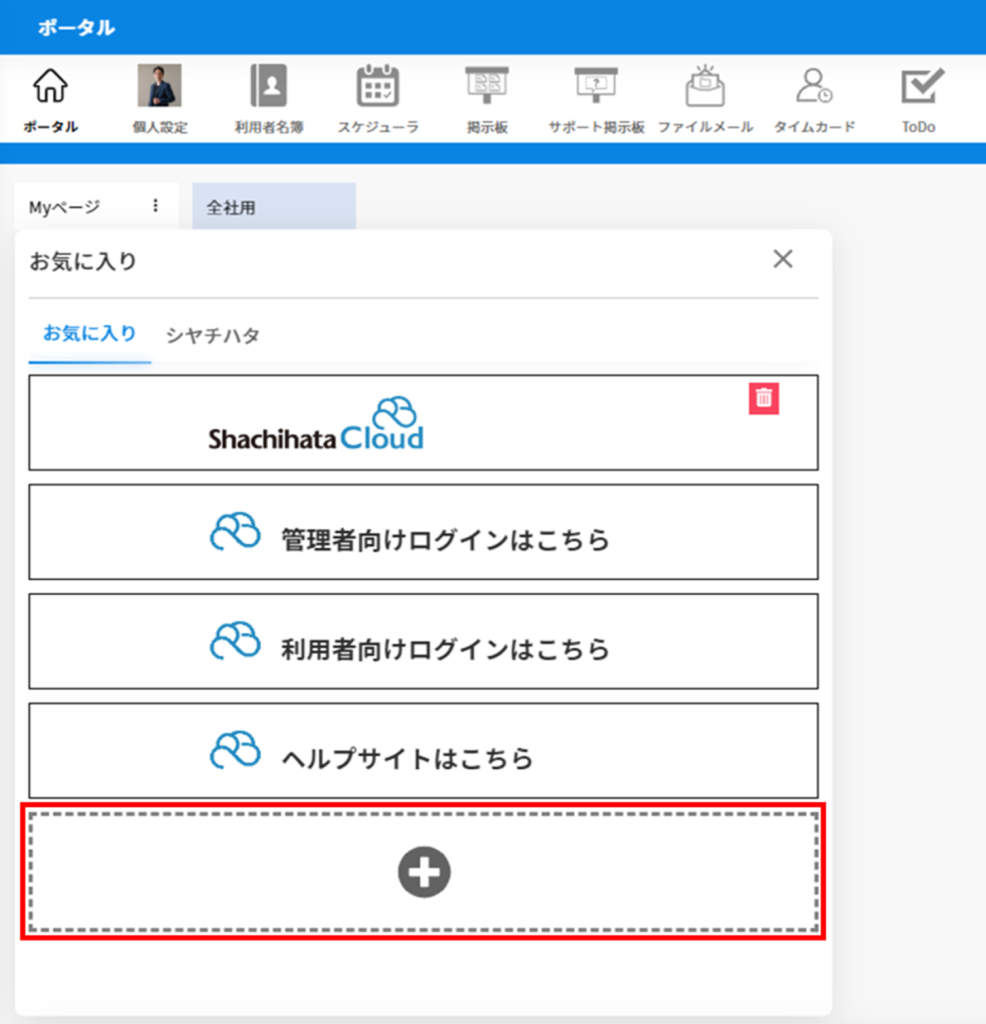Switch to the 全社用 tab
Image resolution: width=986 pixels, height=1024 pixels.
pyautogui.click(x=274, y=206)
